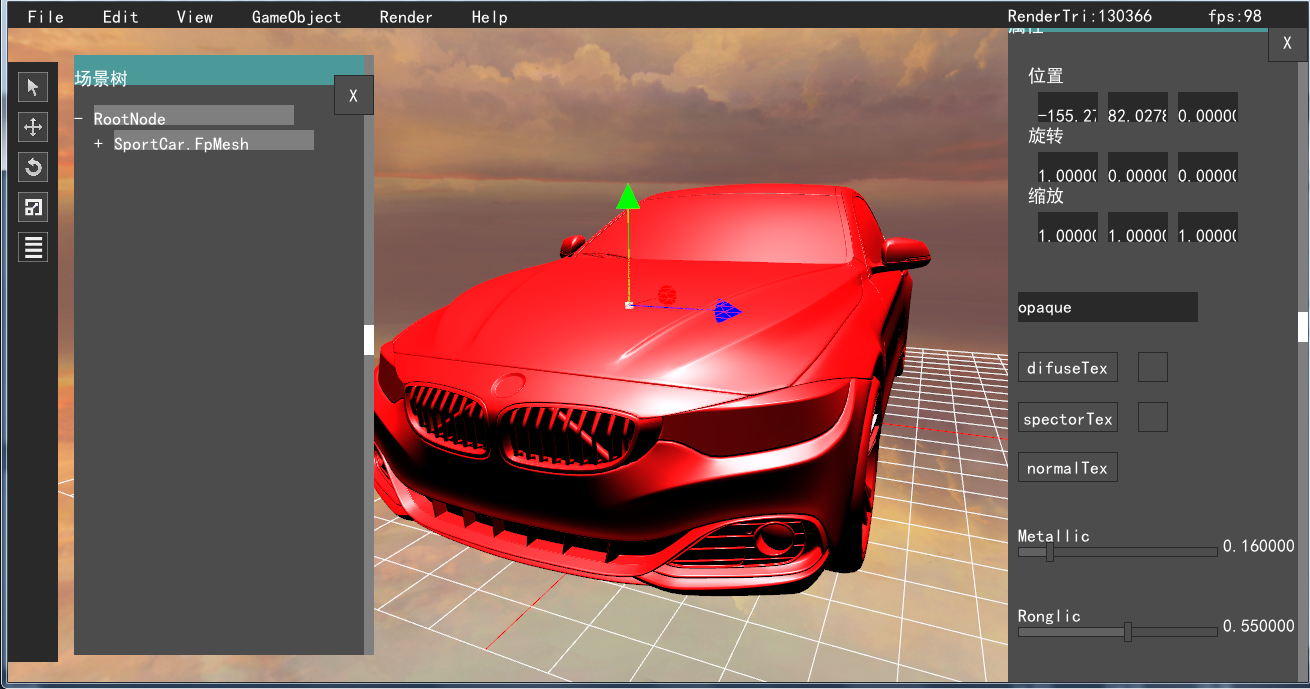Click the difuseTex button
The height and width of the screenshot is (689, 1310).
[1067, 367]
